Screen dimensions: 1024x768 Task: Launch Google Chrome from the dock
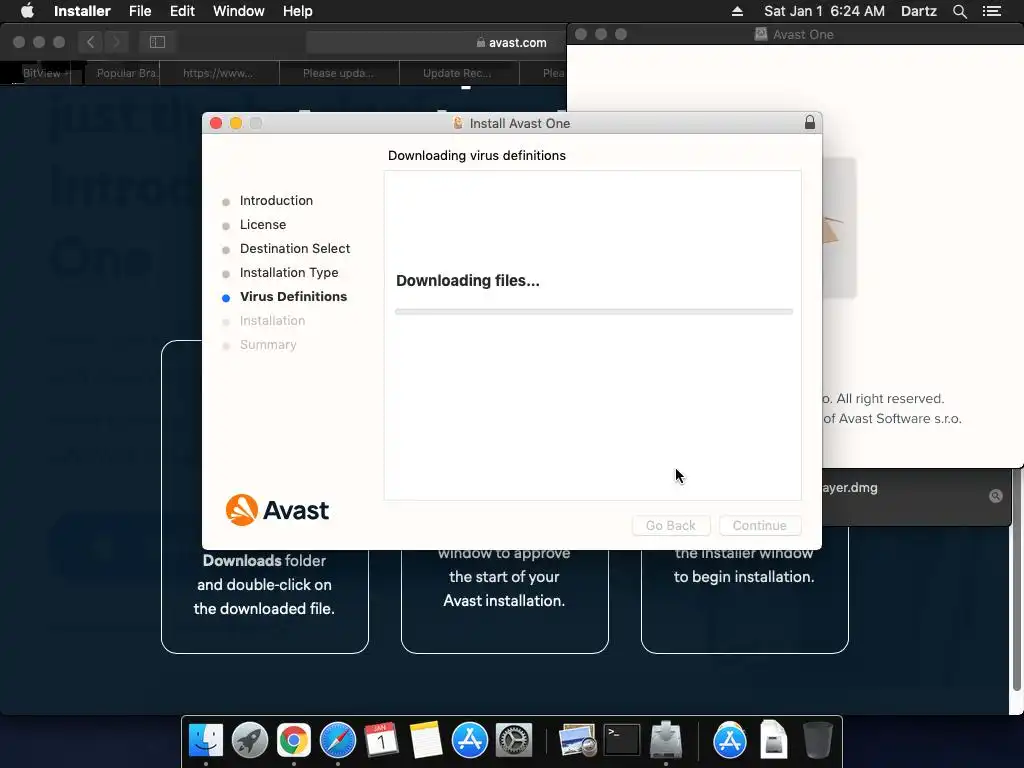[x=293, y=741]
